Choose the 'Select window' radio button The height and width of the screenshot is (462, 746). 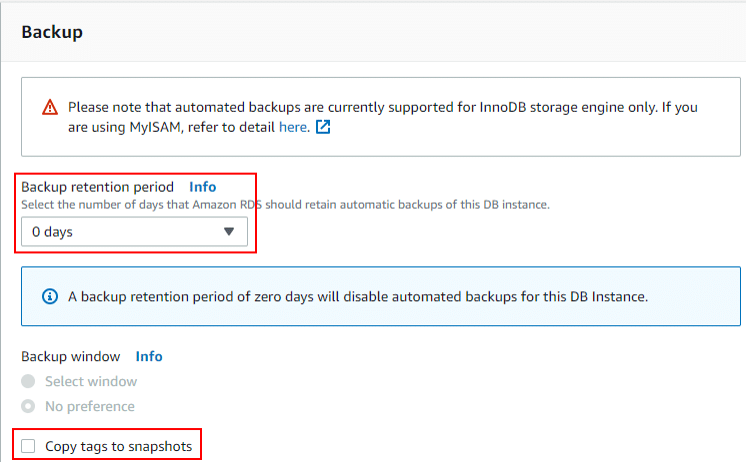28,381
